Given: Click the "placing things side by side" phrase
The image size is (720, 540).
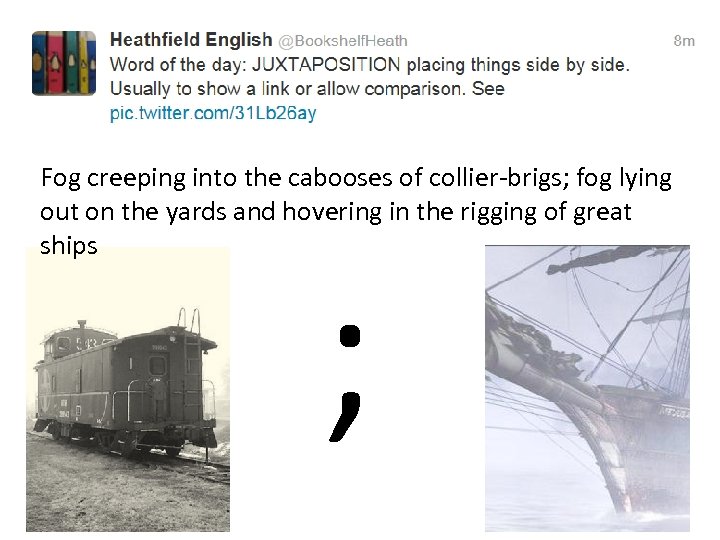Looking at the screenshot, I should [517, 65].
